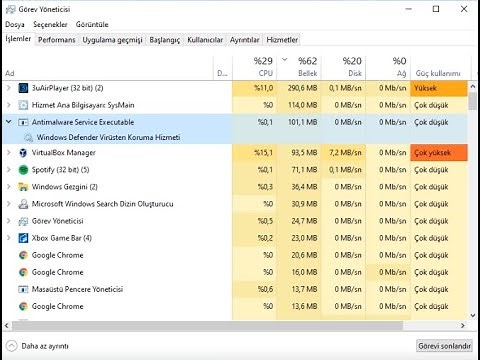Expand the Spotify process group
This screenshot has width=480, height=360.
tap(9, 170)
